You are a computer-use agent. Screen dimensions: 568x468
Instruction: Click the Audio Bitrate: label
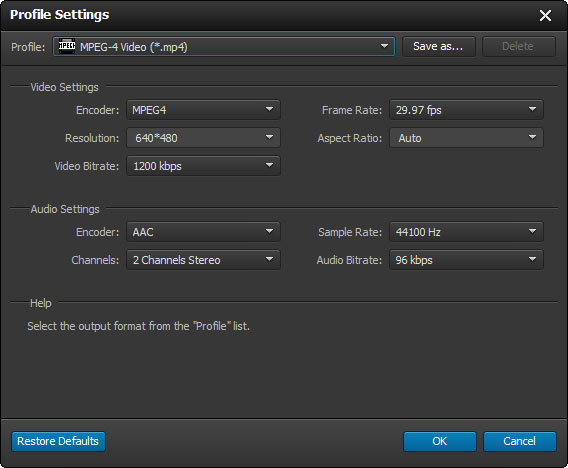[x=349, y=260]
